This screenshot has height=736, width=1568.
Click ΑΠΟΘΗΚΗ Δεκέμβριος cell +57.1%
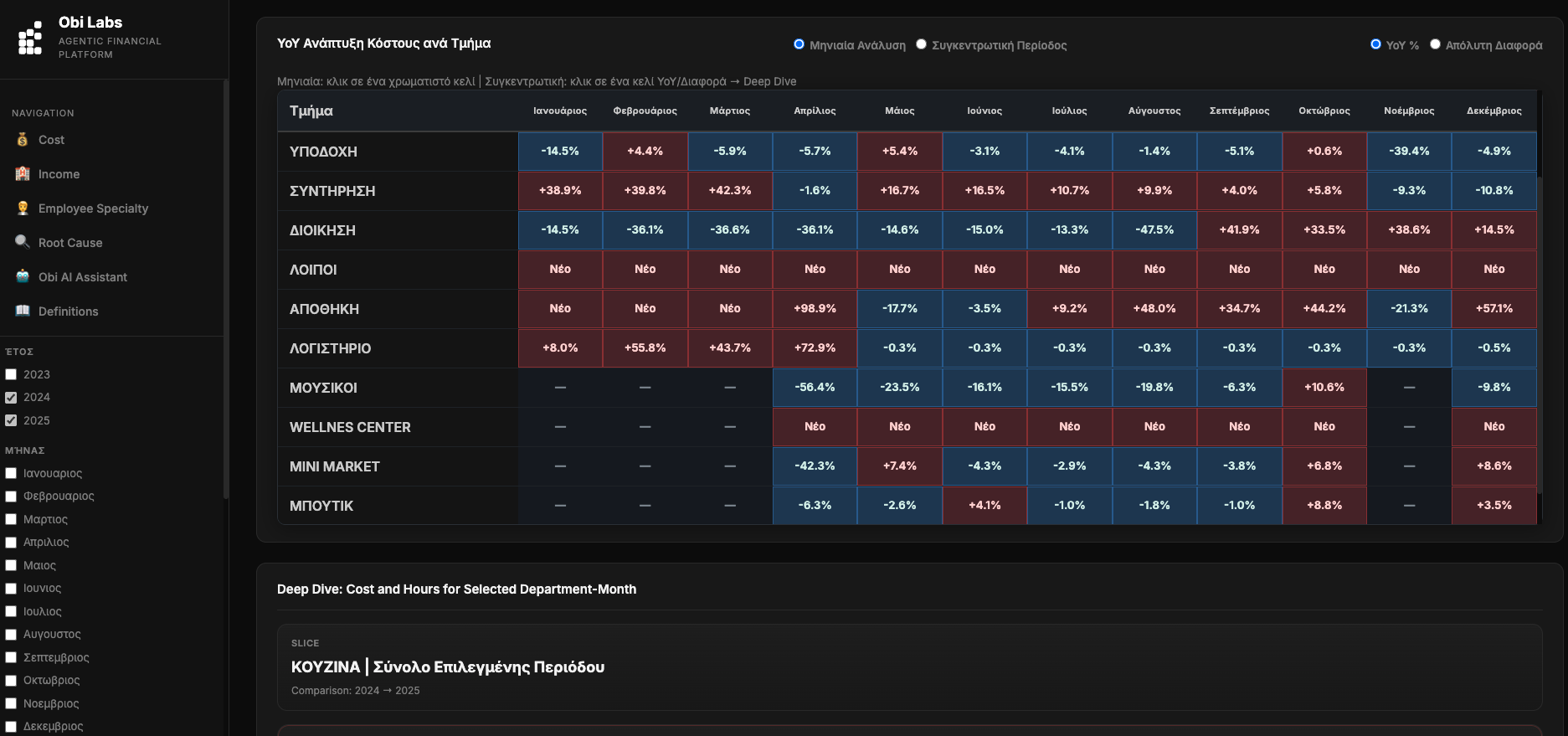1494,309
